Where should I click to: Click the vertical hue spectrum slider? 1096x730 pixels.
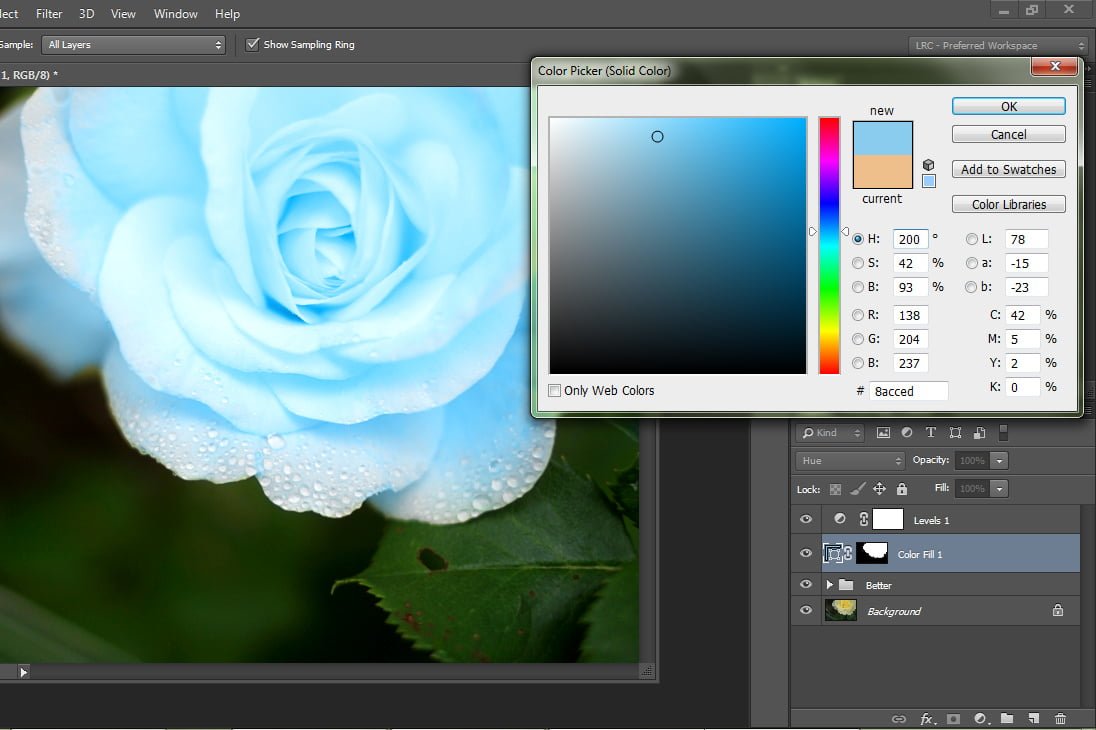(x=830, y=245)
